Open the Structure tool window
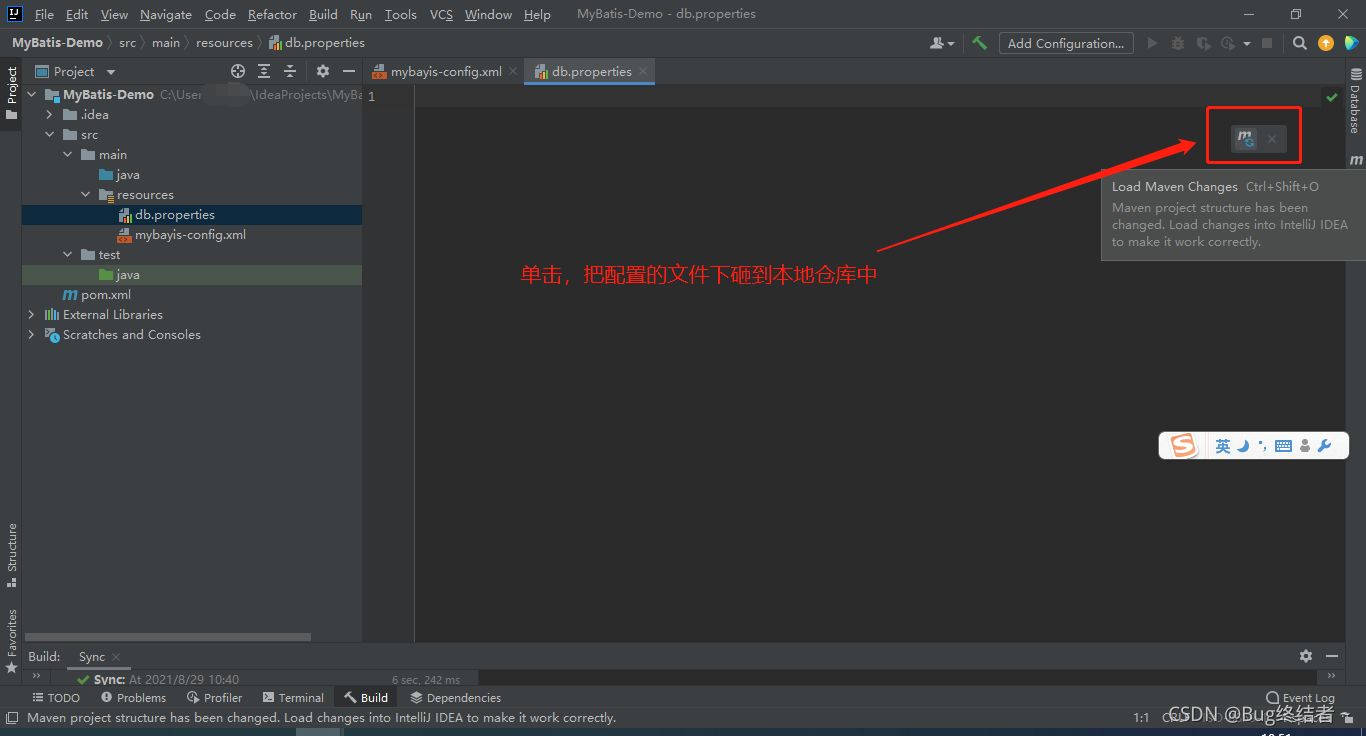 (11, 555)
